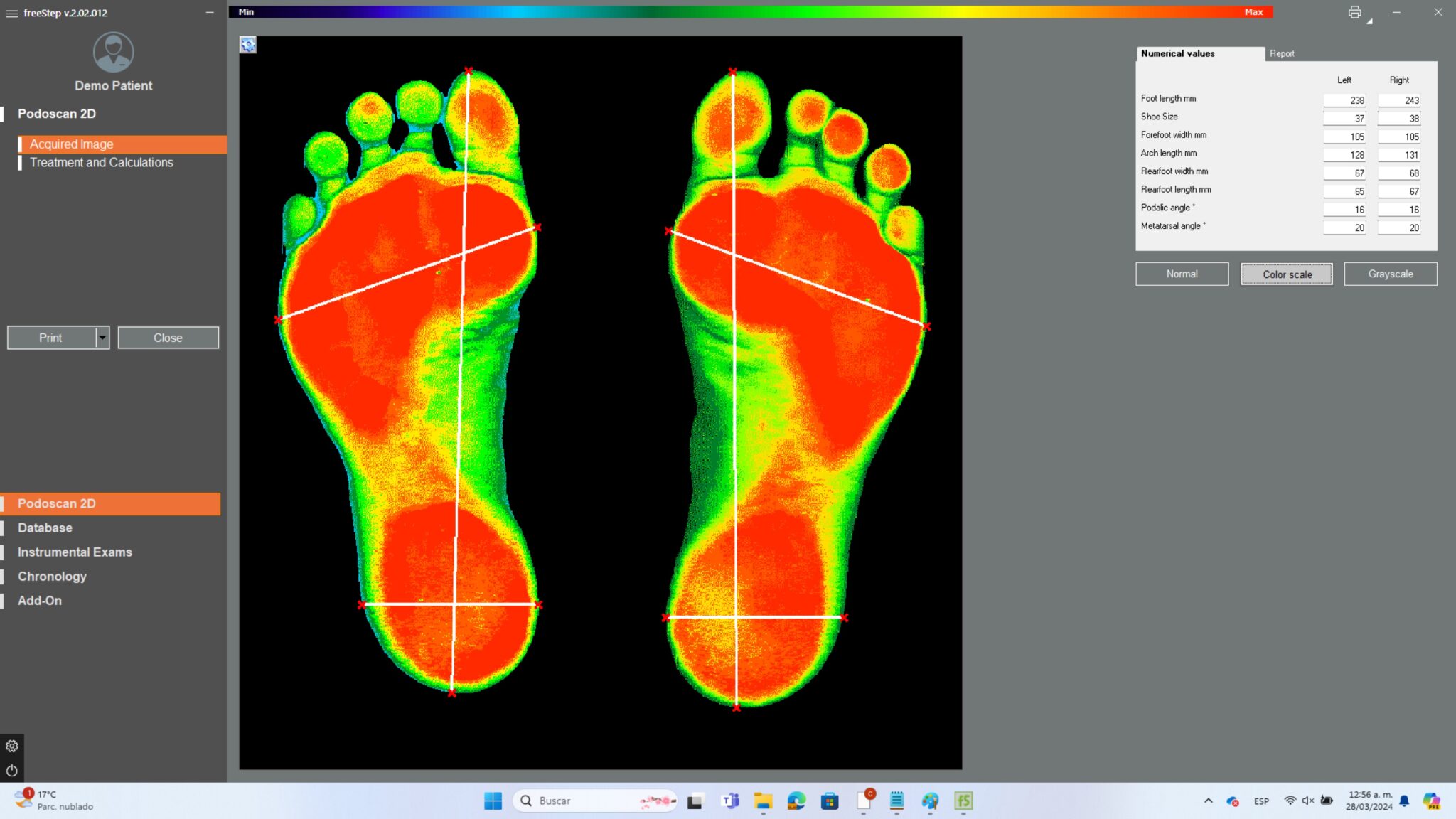The width and height of the screenshot is (1456, 819).
Task: Expand the Print button dropdown arrow
Action: click(x=102, y=337)
